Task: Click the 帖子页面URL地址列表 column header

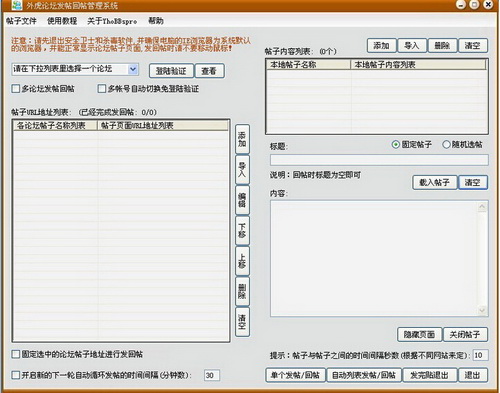Action: (163, 126)
